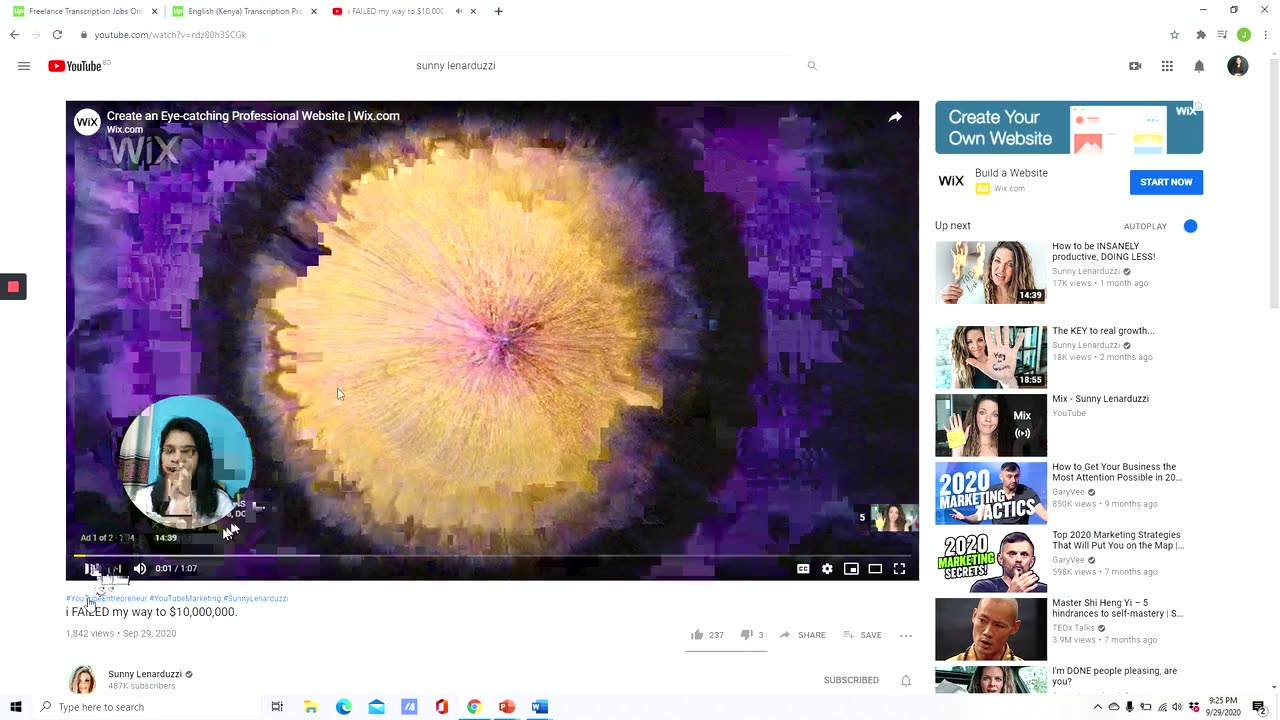Open the #YouTubeMarketing hashtag link
Image resolution: width=1280 pixels, height=720 pixels.
[185, 598]
